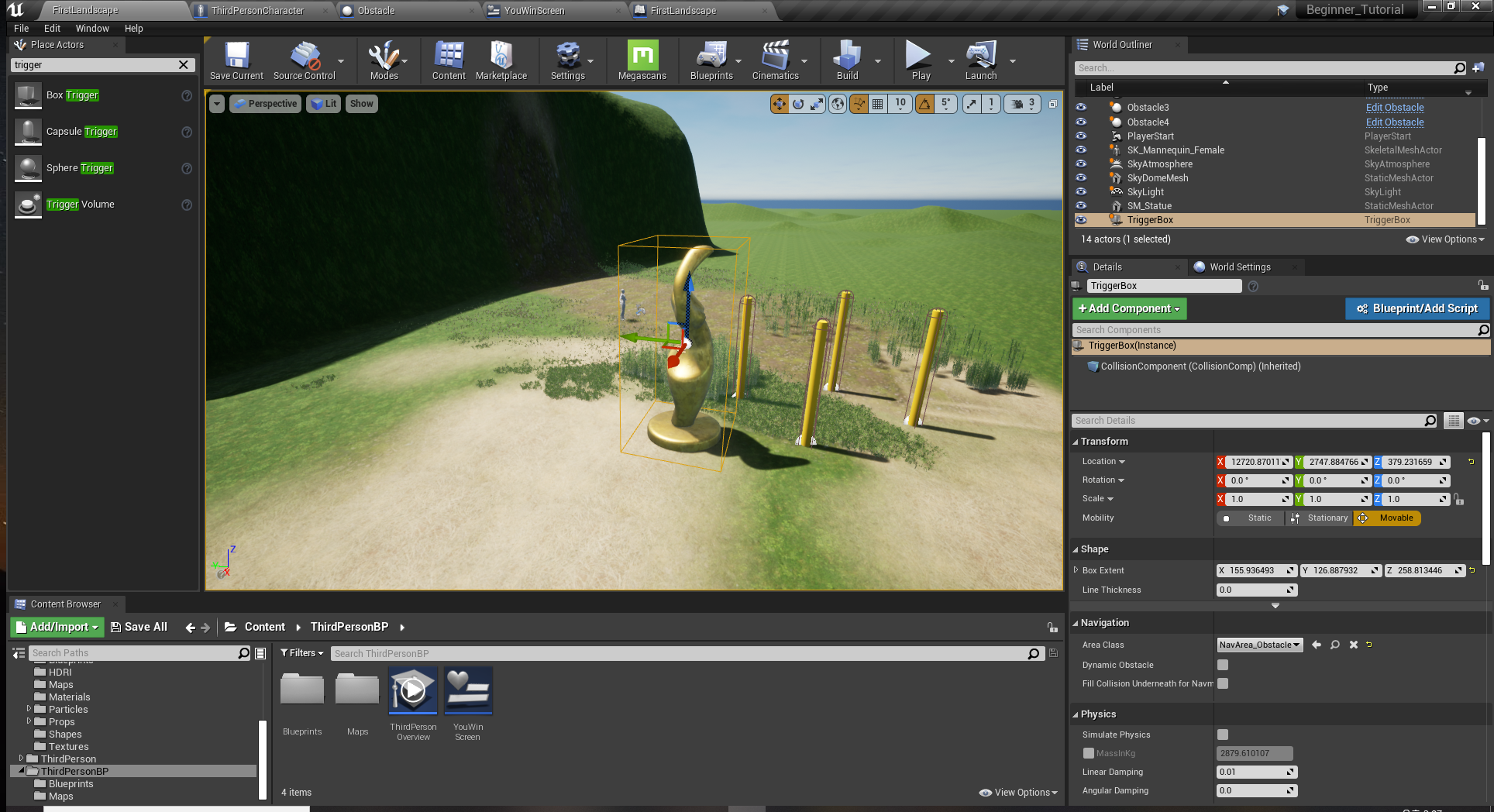
Task: Open Megascans from the toolbar
Action: click(642, 60)
